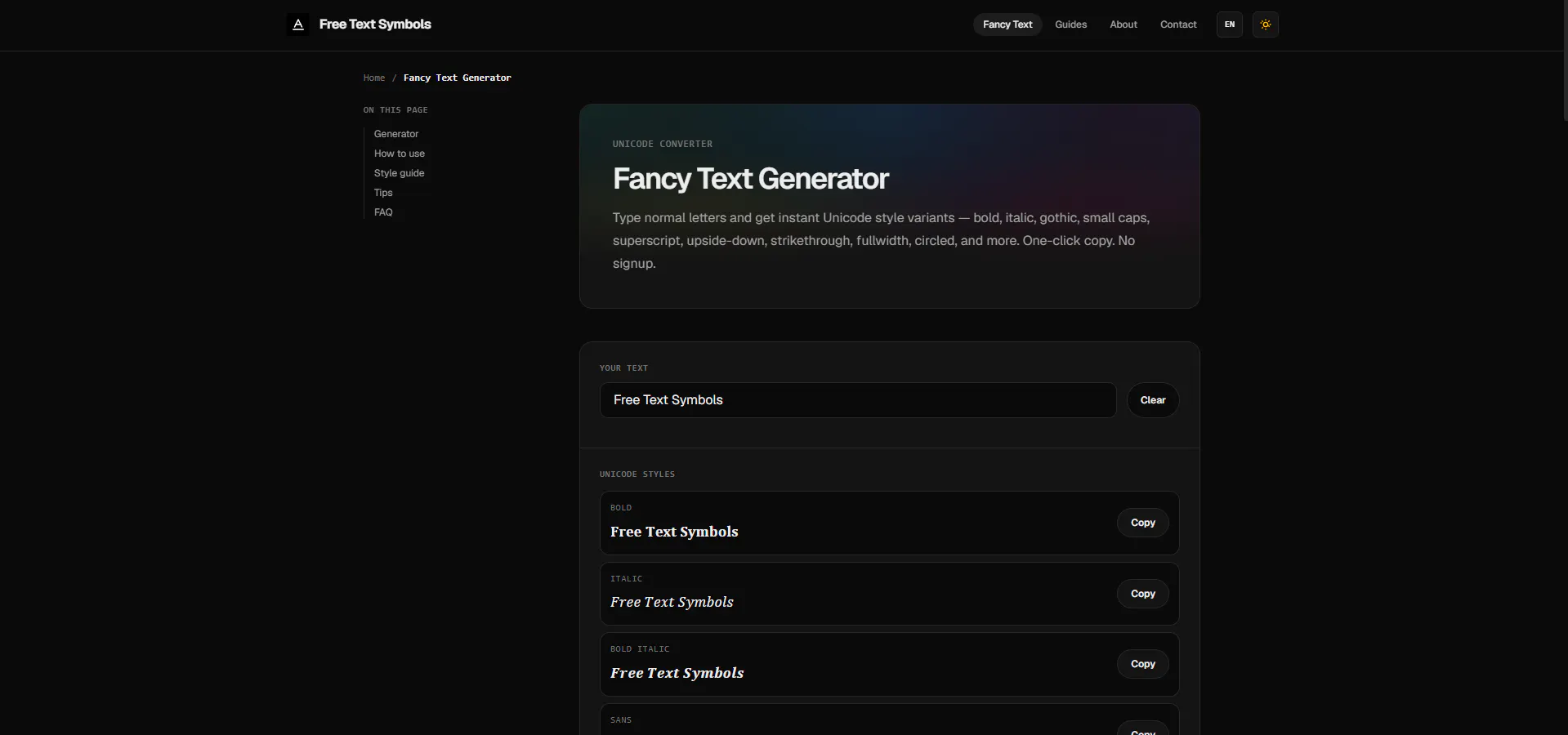The height and width of the screenshot is (735, 1568).
Task: Click the Bold styled output text
Action: [x=674, y=532]
